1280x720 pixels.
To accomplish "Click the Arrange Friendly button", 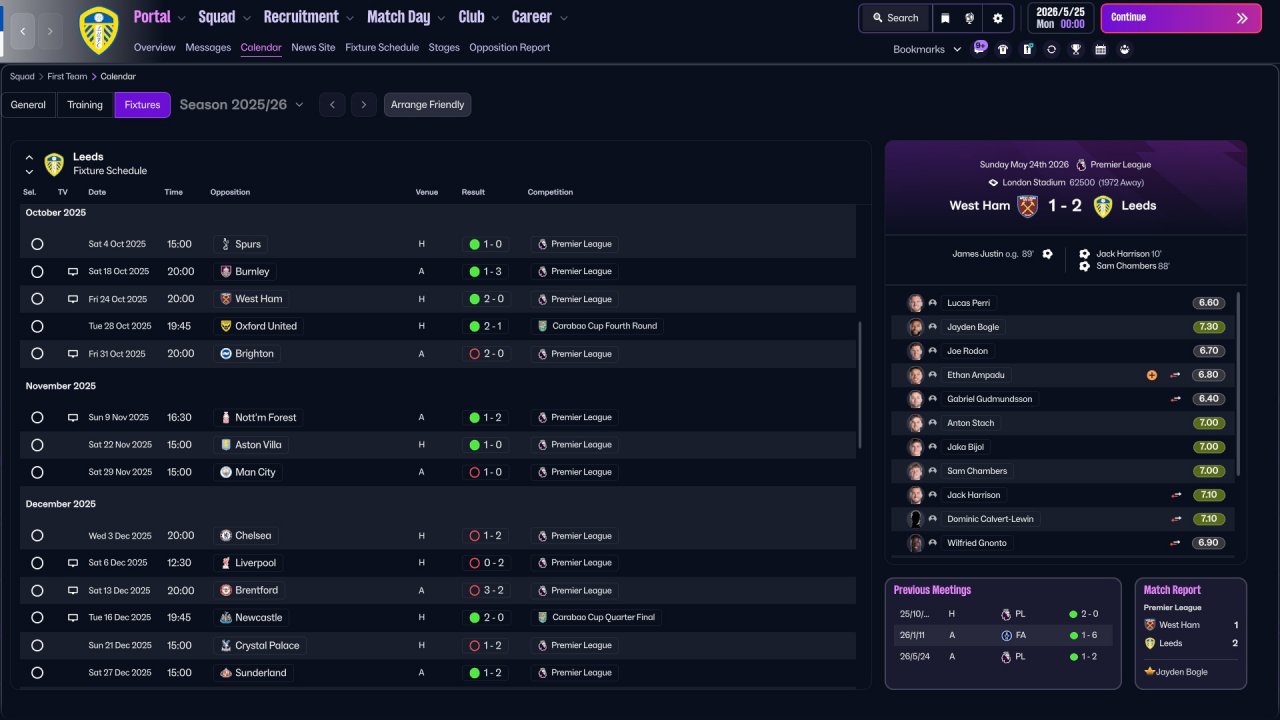I will point(427,105).
